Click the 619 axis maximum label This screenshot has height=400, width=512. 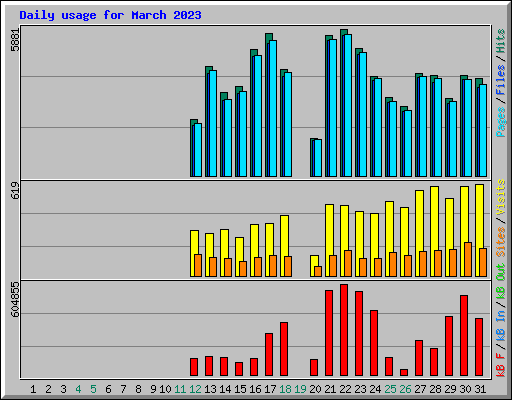(15, 191)
